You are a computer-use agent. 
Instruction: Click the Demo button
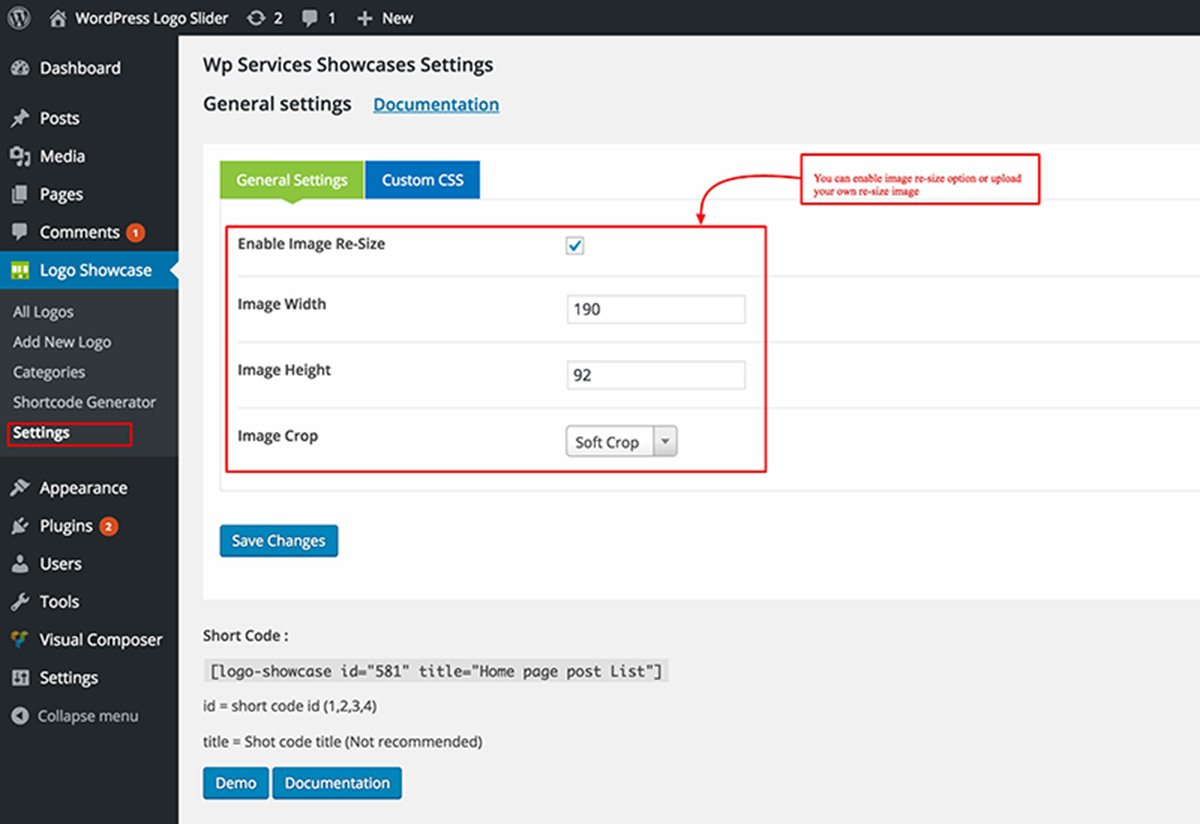click(x=236, y=783)
